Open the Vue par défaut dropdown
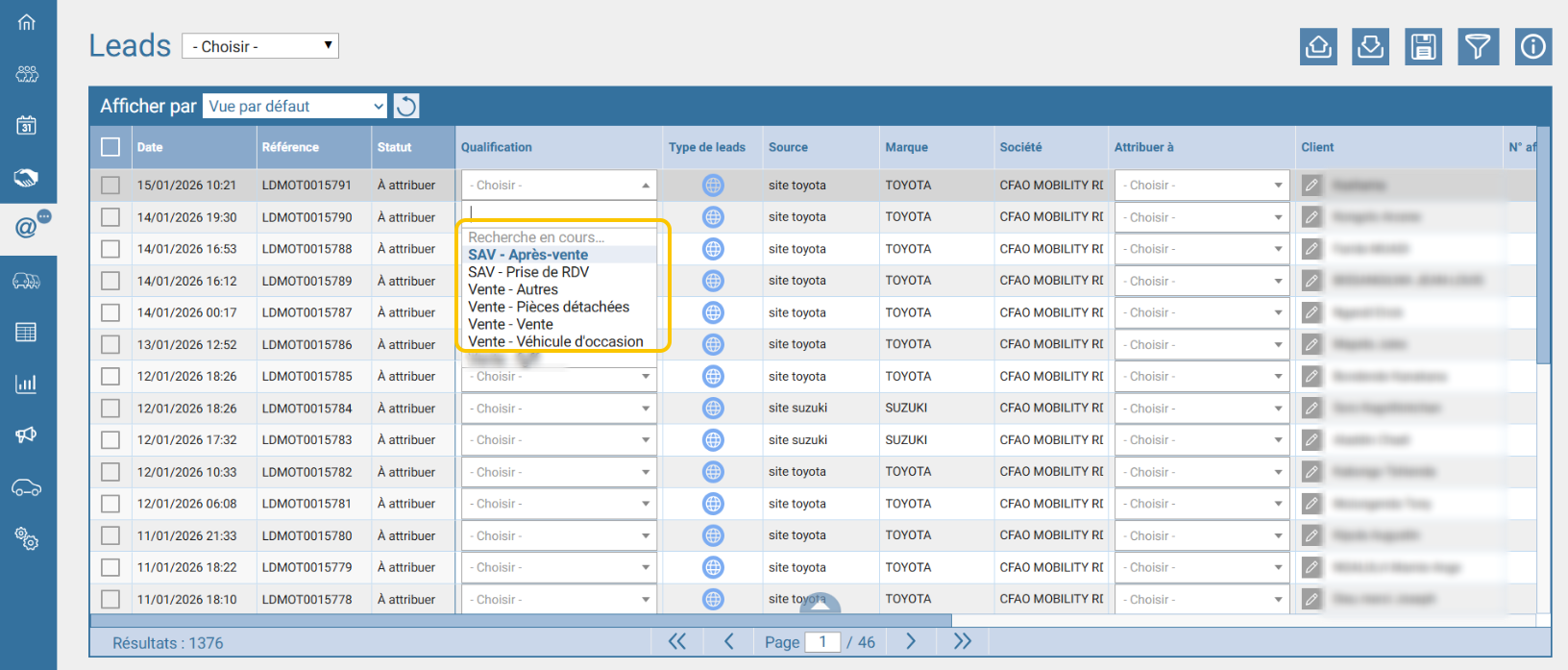 tap(296, 106)
